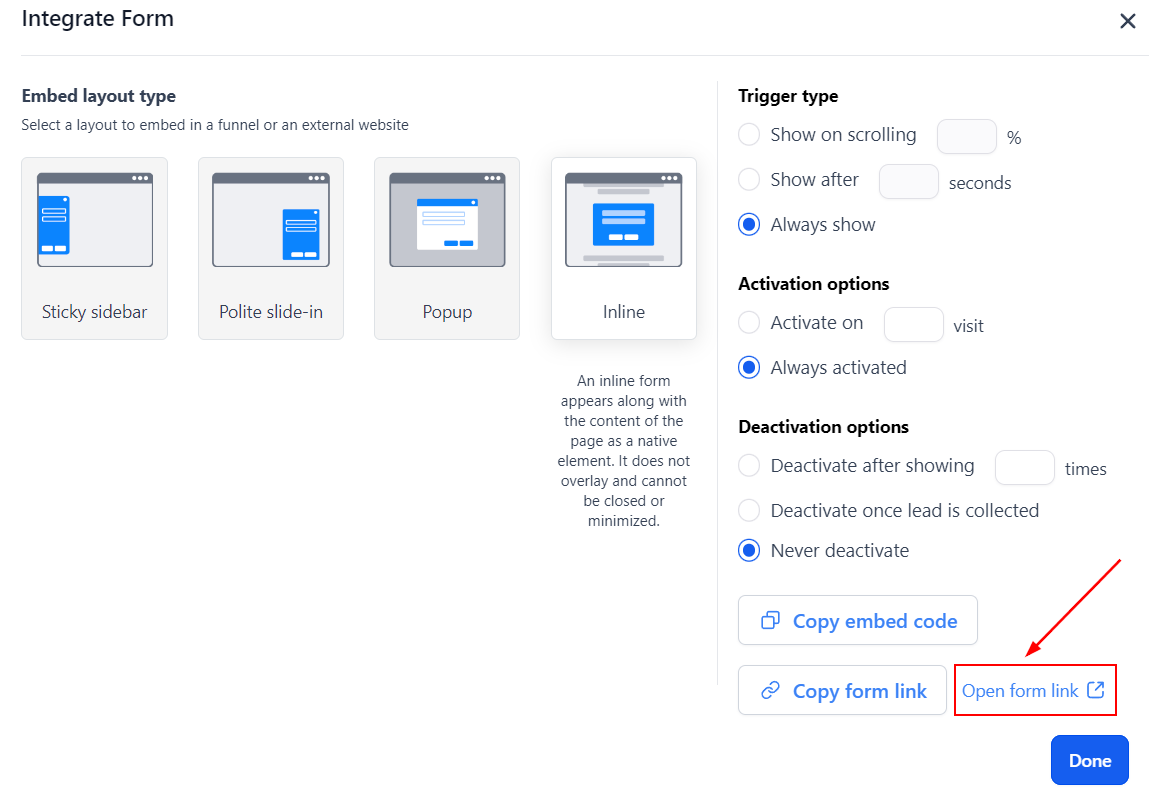This screenshot has width=1160, height=798.
Task: Focus the Show after seconds input box
Action: click(908, 181)
